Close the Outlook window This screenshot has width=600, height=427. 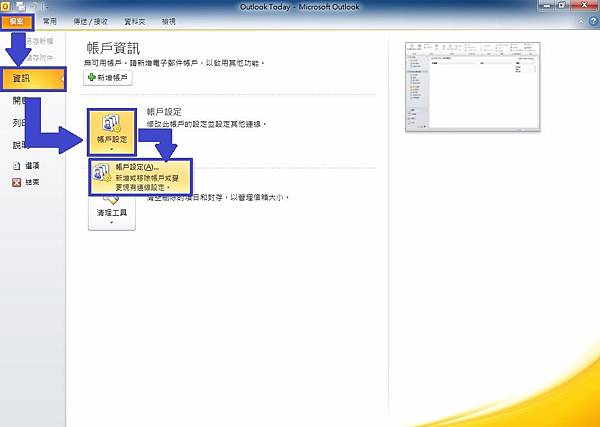coord(584,5)
